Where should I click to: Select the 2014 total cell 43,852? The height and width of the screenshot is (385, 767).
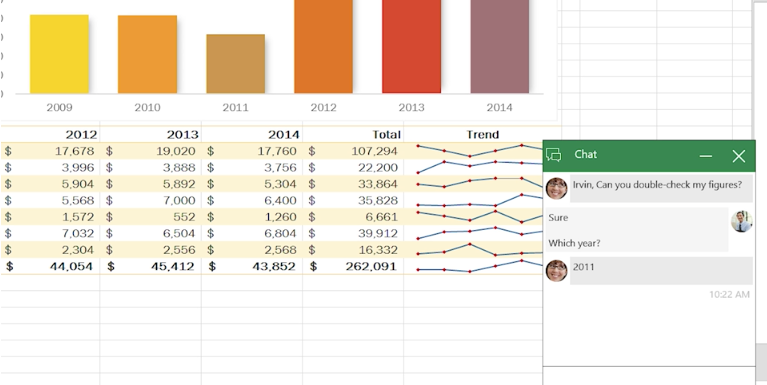coord(252,266)
